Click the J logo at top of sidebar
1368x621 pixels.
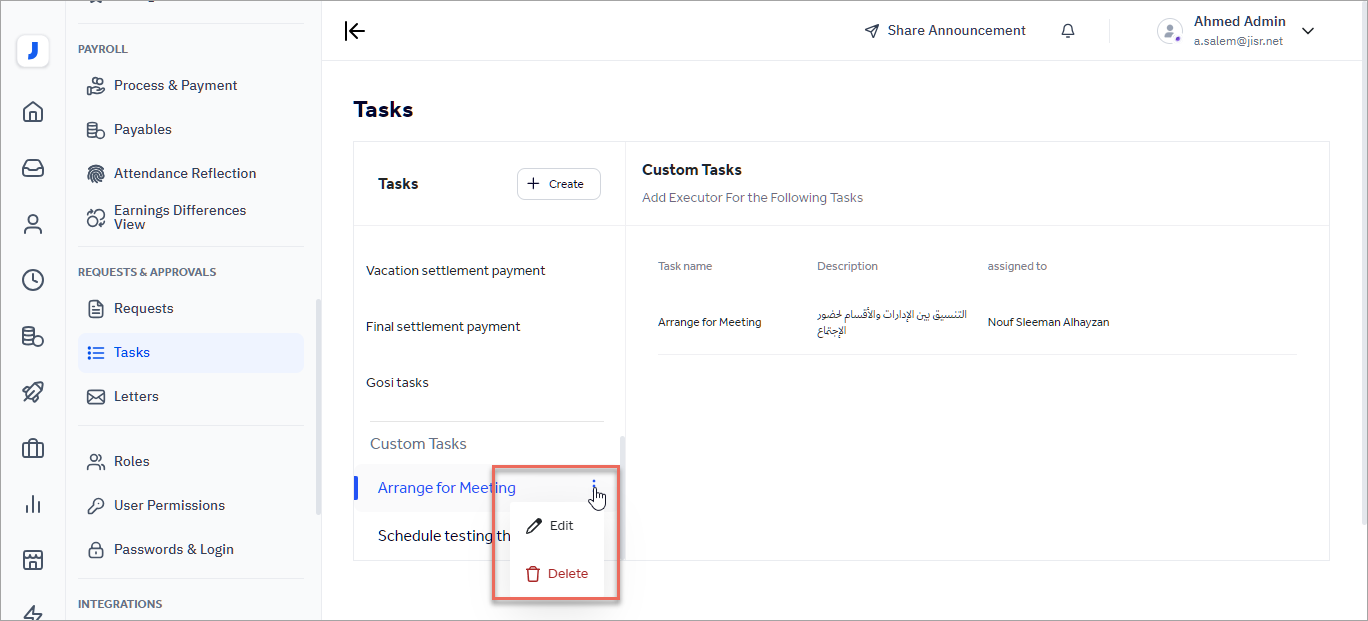click(x=32, y=51)
